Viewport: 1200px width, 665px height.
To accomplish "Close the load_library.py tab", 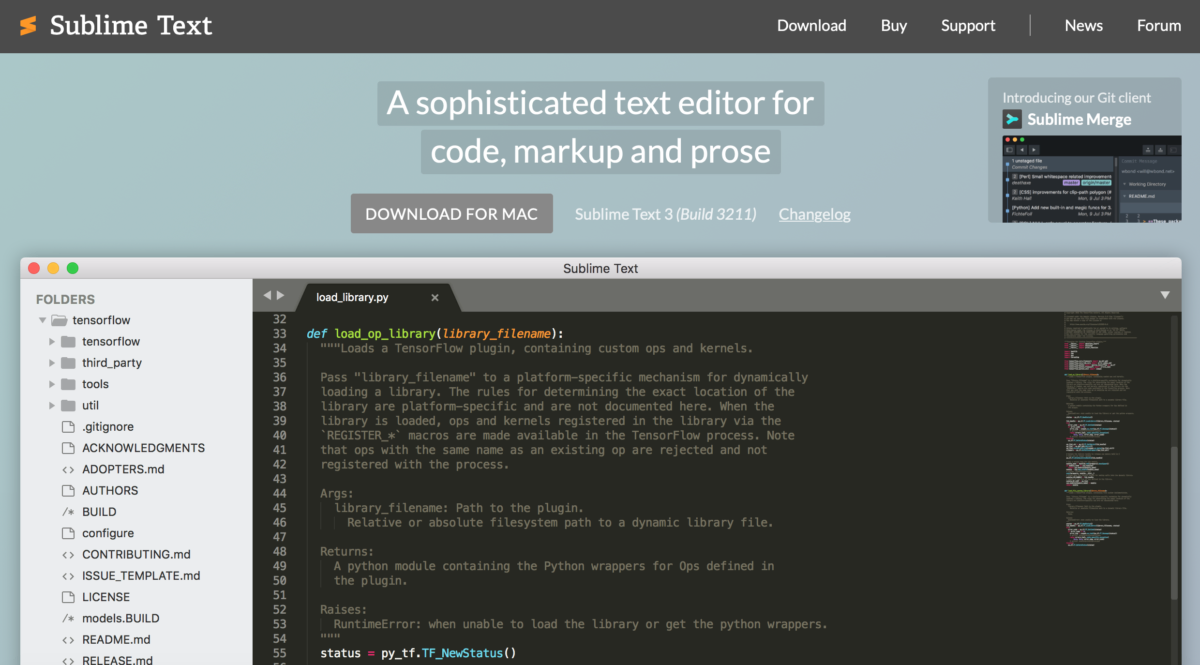I will 435,297.
